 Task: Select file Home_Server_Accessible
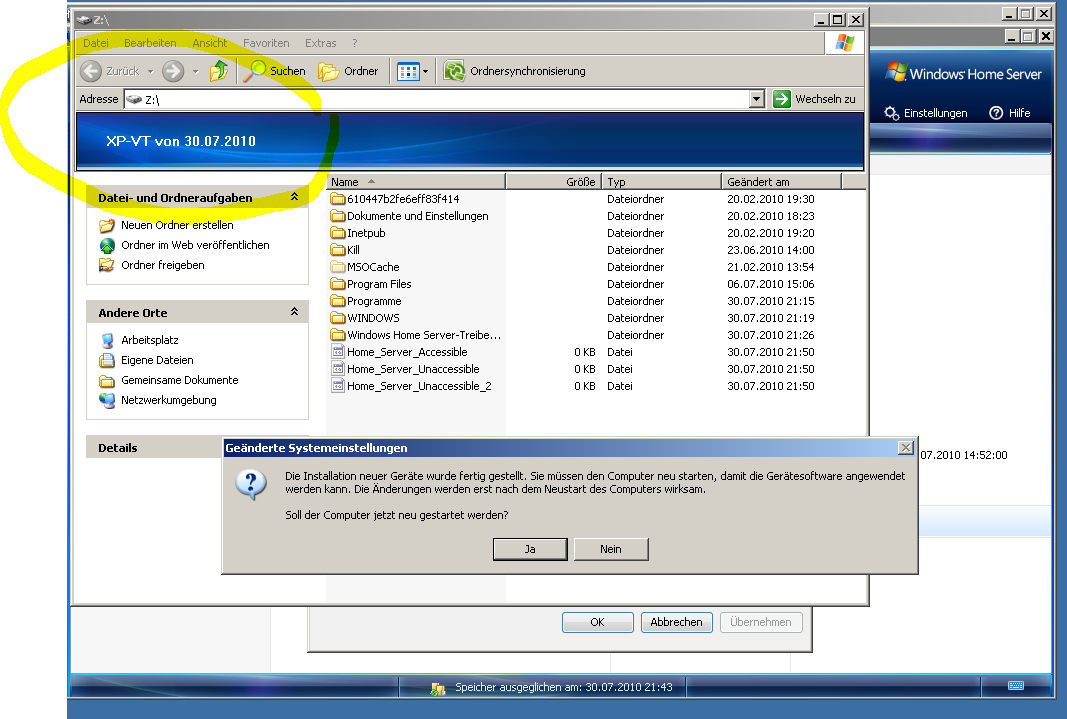(x=399, y=352)
